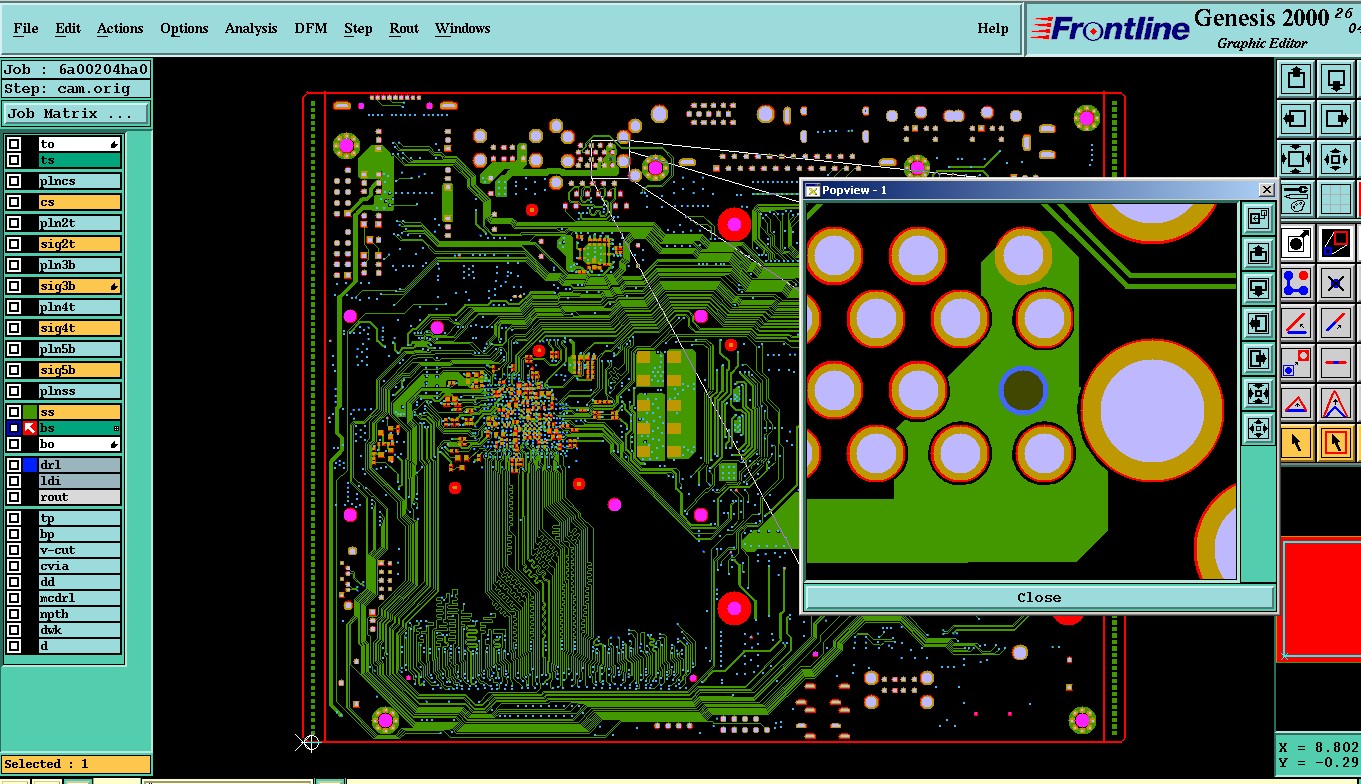Toggle the checkbox for layer pln4t

14,307
